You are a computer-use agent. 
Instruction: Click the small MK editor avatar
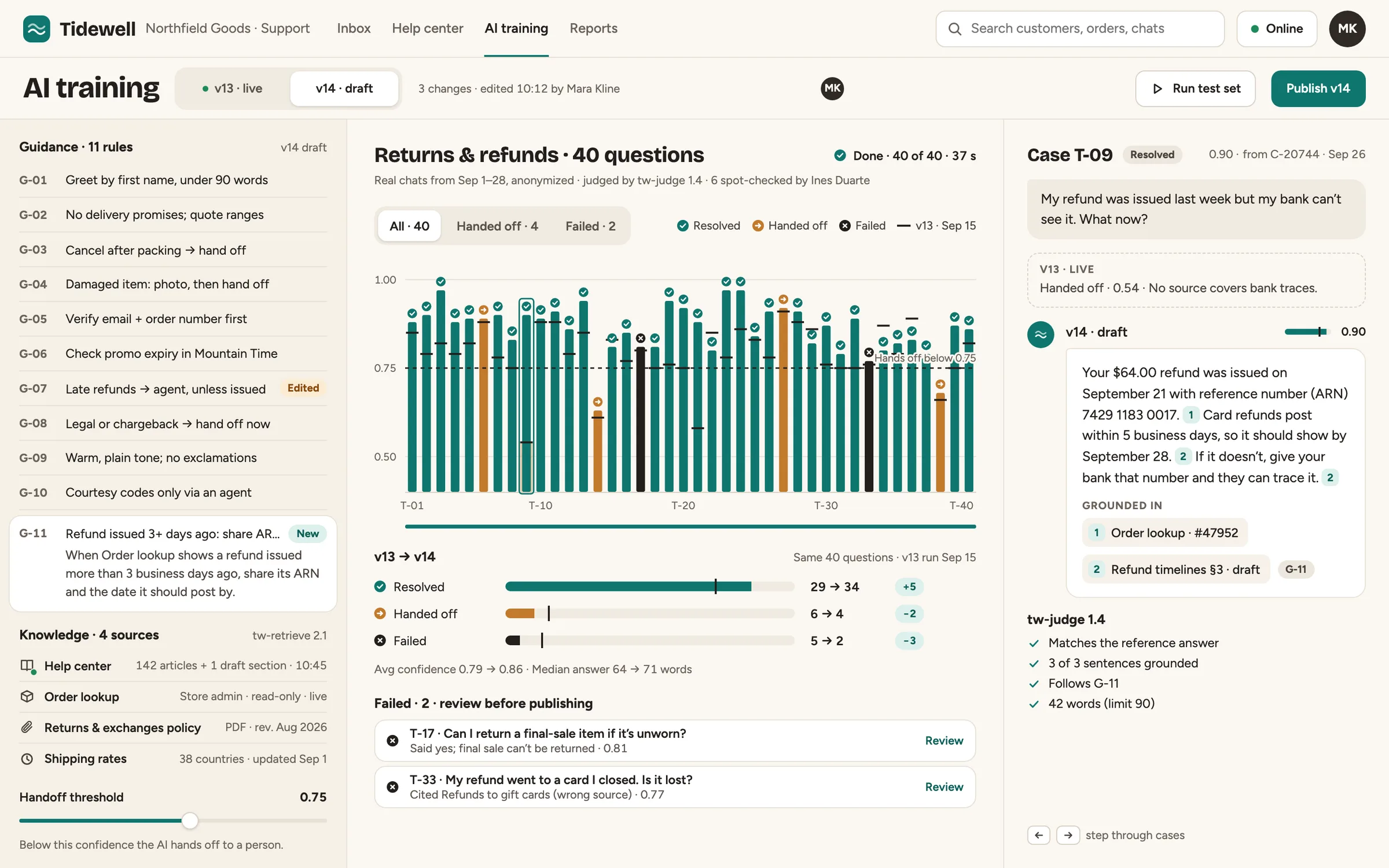tap(832, 89)
